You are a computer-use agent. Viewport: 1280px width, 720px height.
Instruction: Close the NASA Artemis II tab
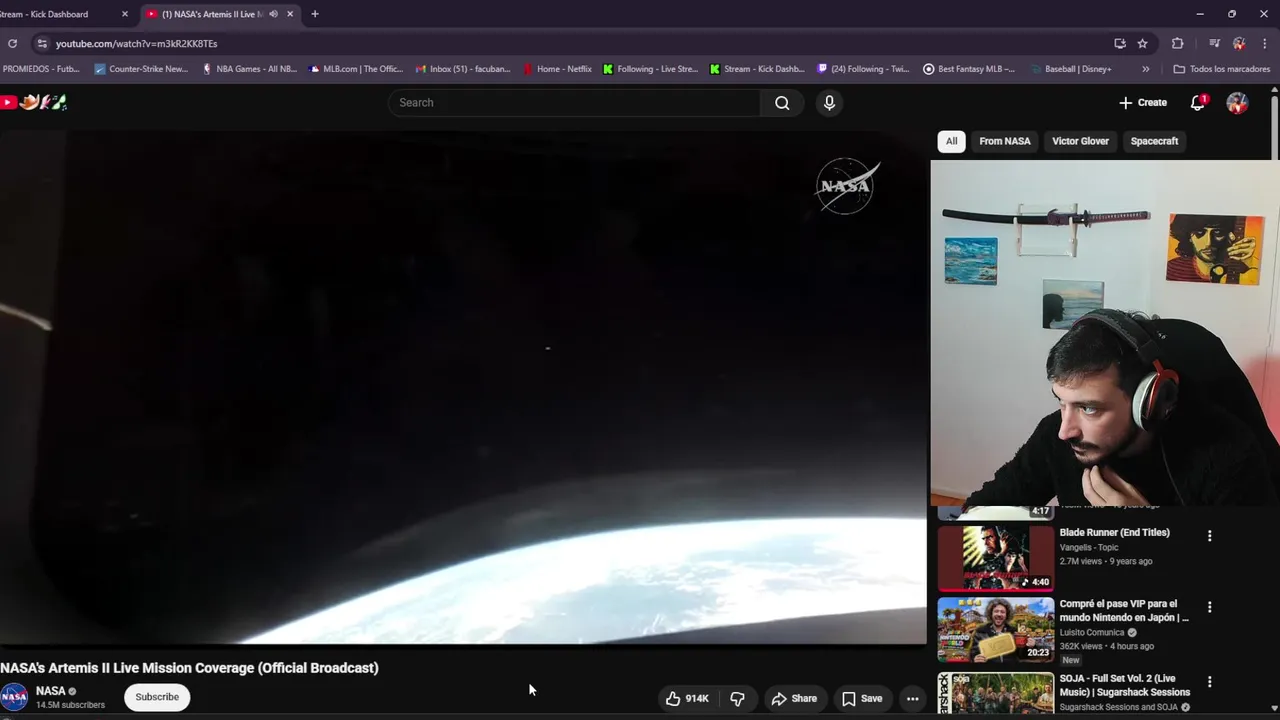pos(290,14)
